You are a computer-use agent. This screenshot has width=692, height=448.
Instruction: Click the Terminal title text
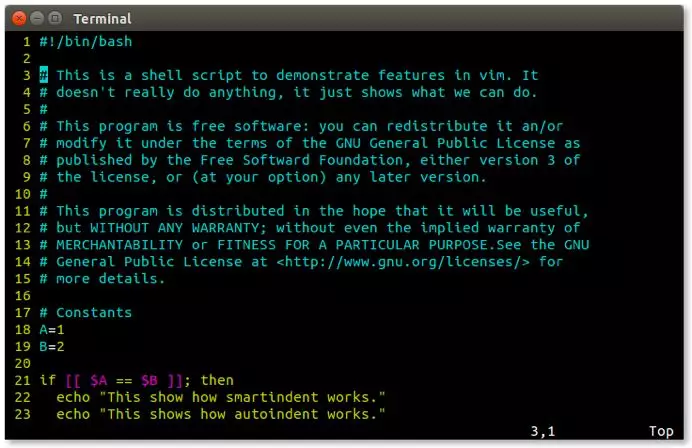(x=102, y=19)
